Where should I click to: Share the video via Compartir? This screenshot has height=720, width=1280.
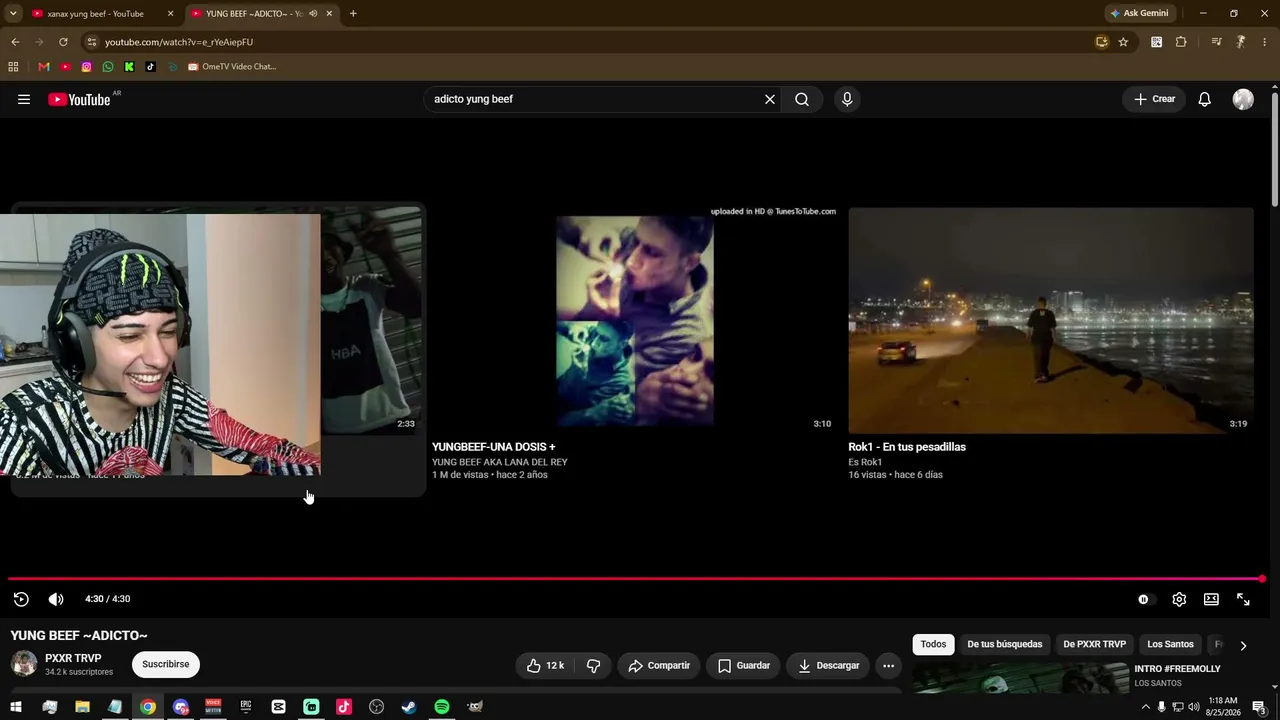659,666
